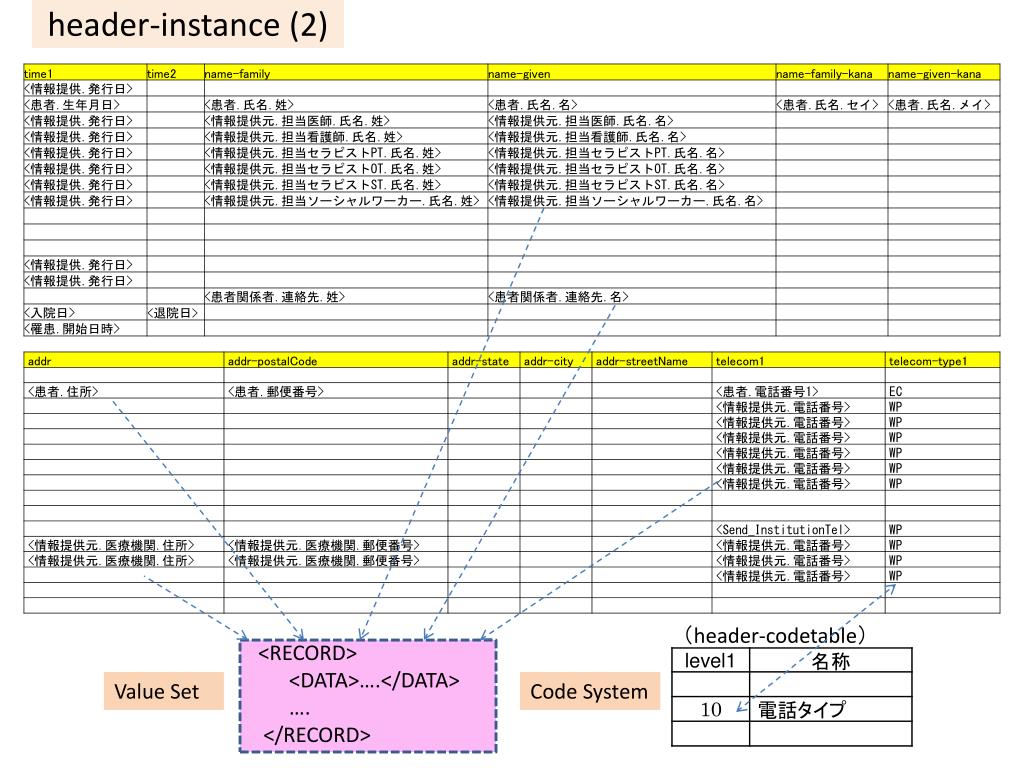Select the time1 column header
Viewport: 1024px width, 768px height.
[x=84, y=74]
